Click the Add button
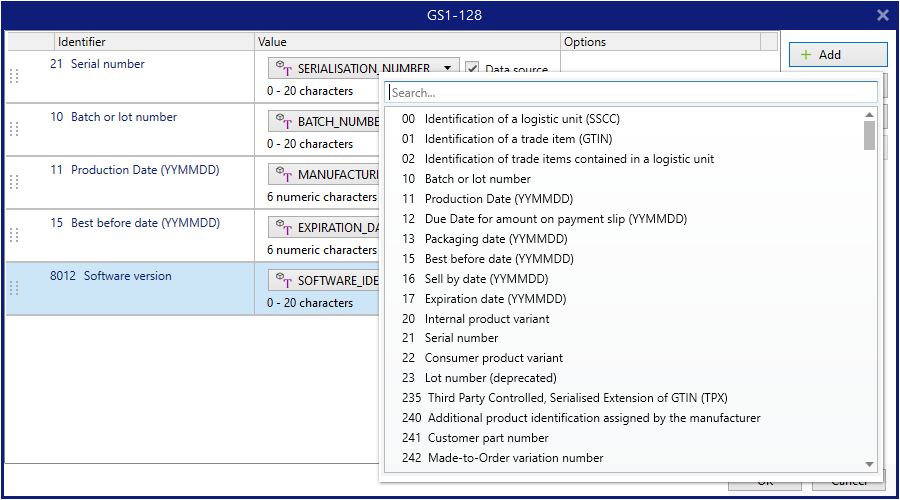 pyautogui.click(x=838, y=55)
